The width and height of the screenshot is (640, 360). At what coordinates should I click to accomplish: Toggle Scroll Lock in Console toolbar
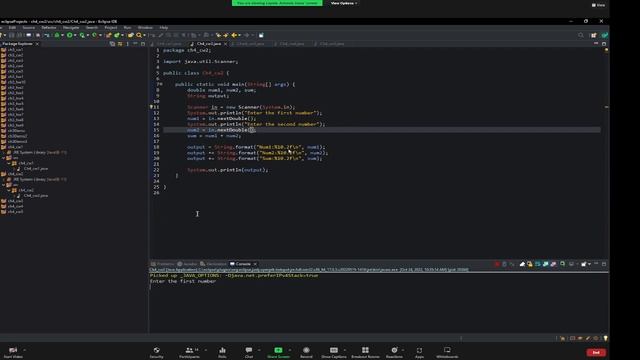click(x=530, y=264)
